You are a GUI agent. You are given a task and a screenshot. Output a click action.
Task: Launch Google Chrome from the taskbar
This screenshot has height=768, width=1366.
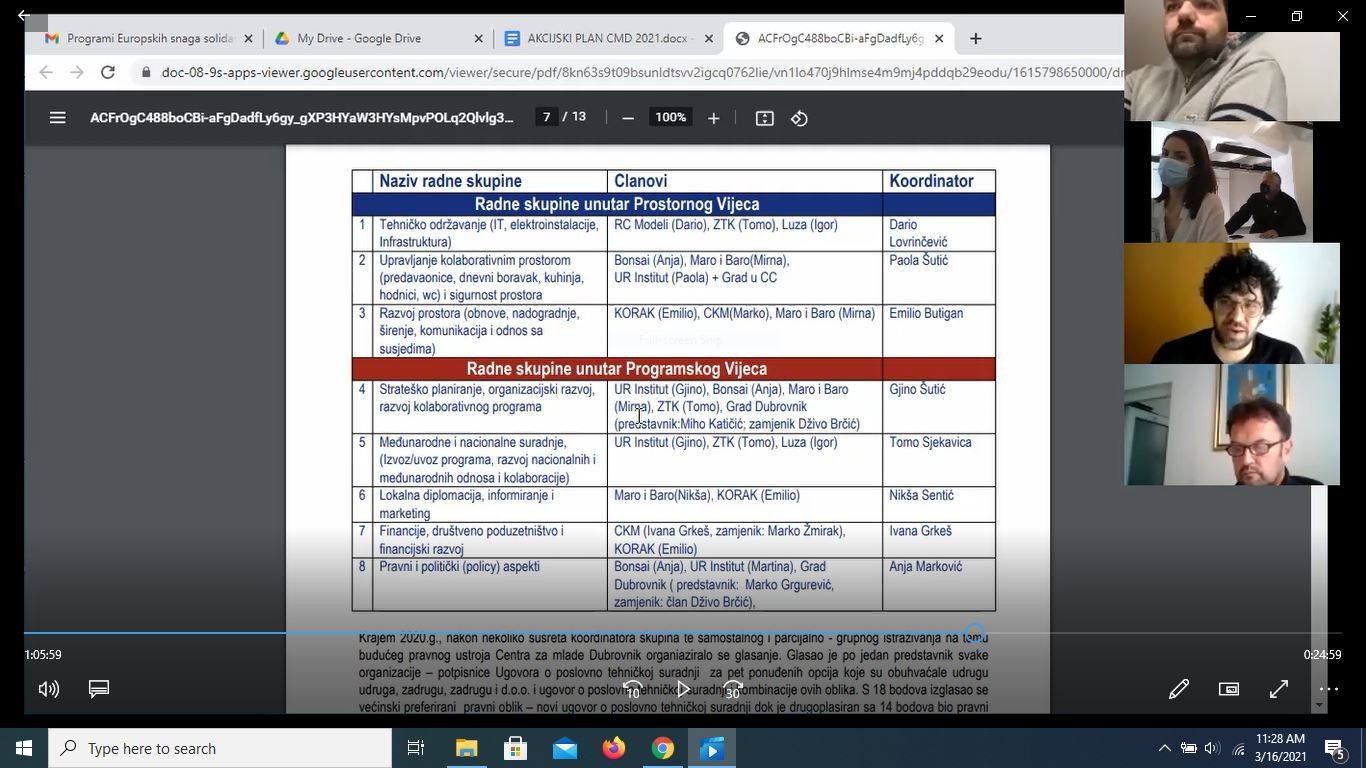click(x=663, y=748)
